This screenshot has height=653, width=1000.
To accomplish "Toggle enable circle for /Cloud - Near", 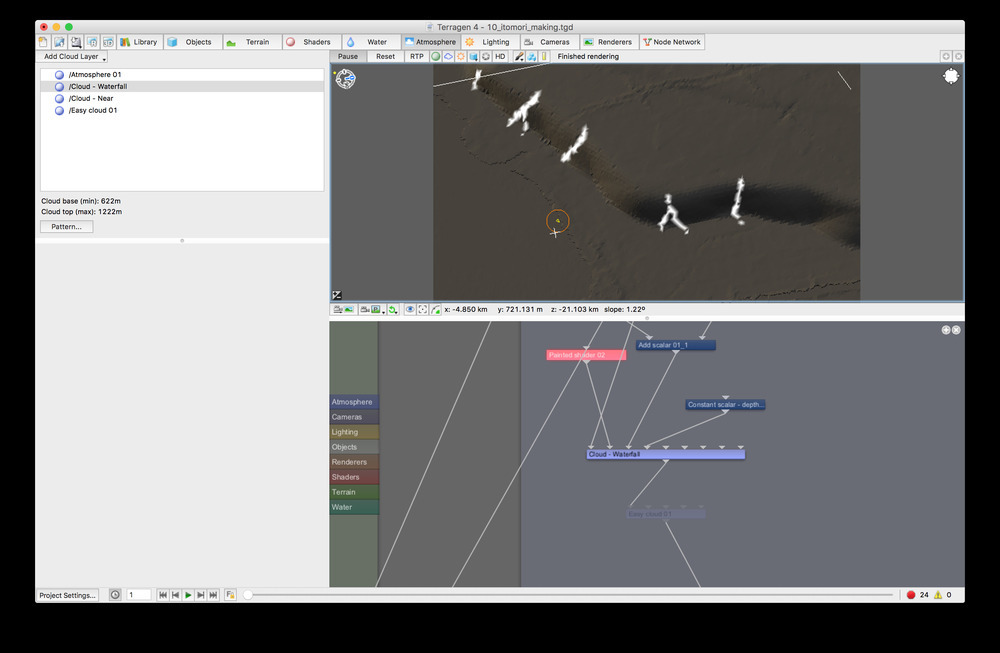I will [x=59, y=98].
